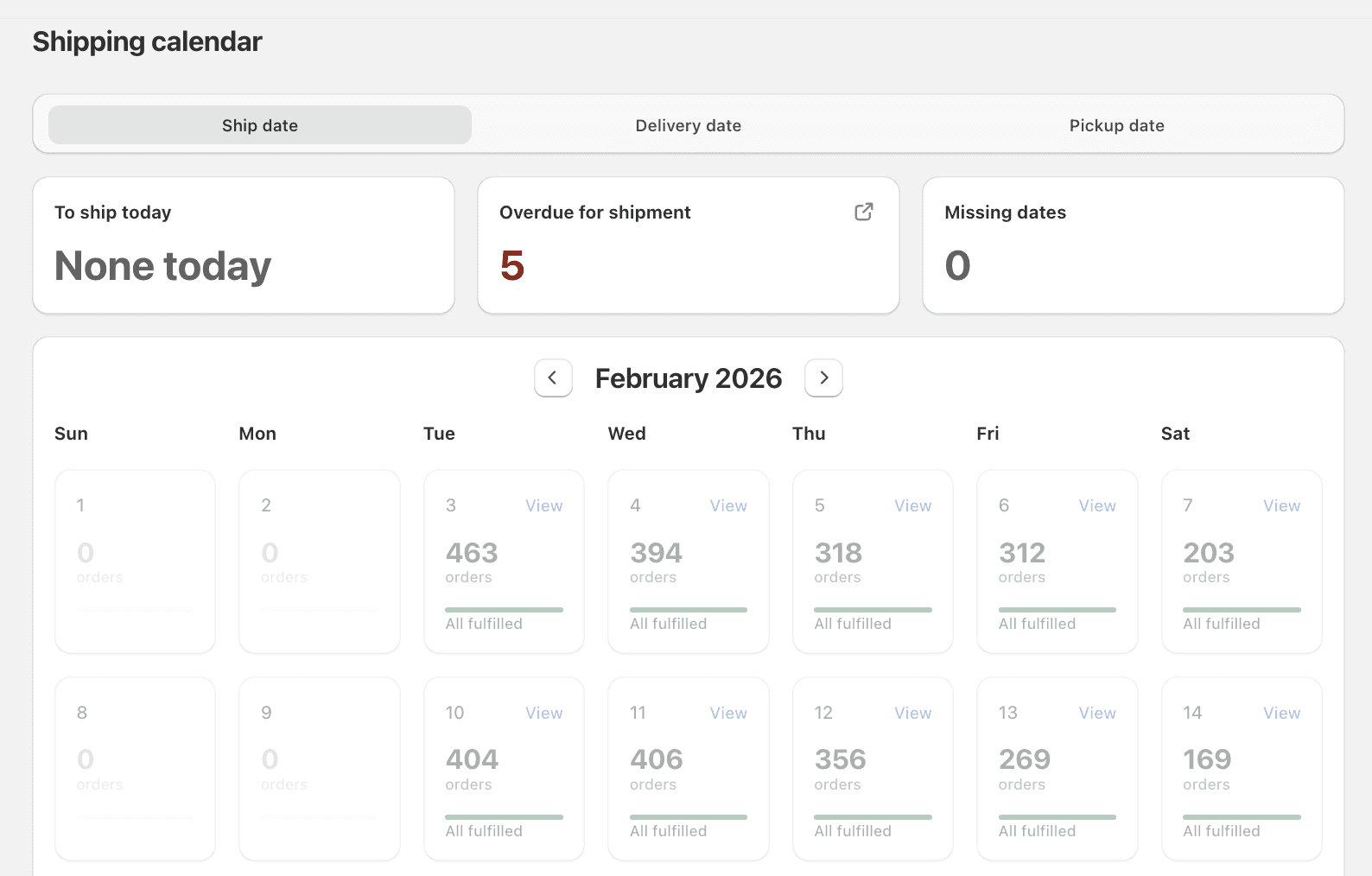Viewport: 1372px width, 876px height.
Task: Open the To ship today card
Action: point(244,245)
